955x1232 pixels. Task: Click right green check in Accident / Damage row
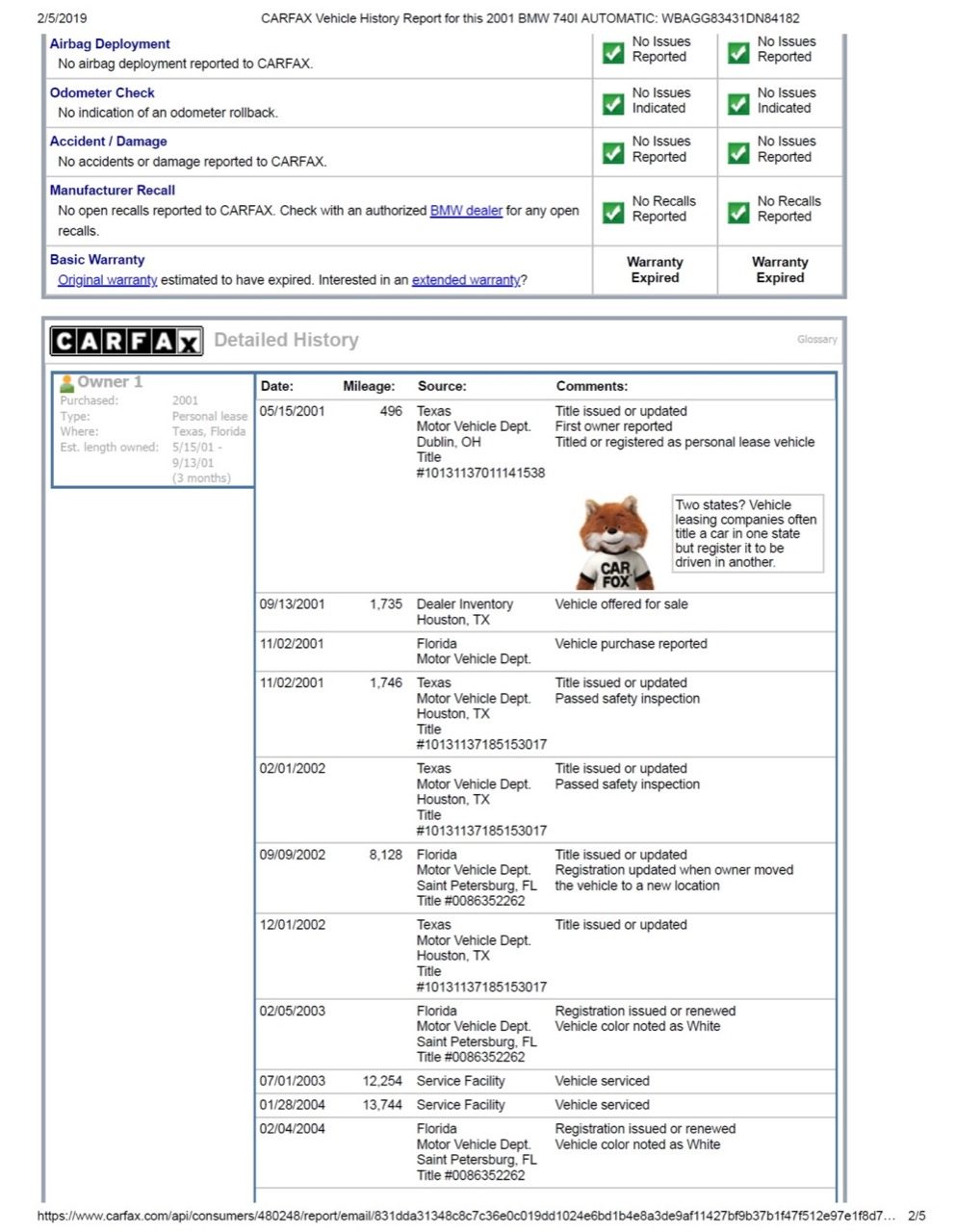(738, 152)
